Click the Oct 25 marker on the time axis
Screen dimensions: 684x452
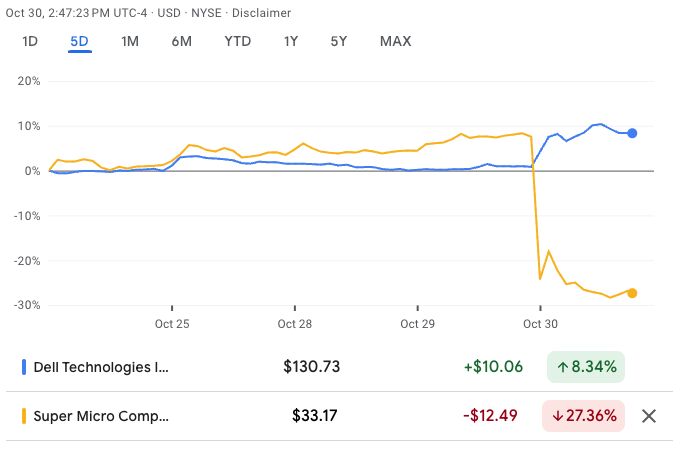pyautogui.click(x=172, y=324)
